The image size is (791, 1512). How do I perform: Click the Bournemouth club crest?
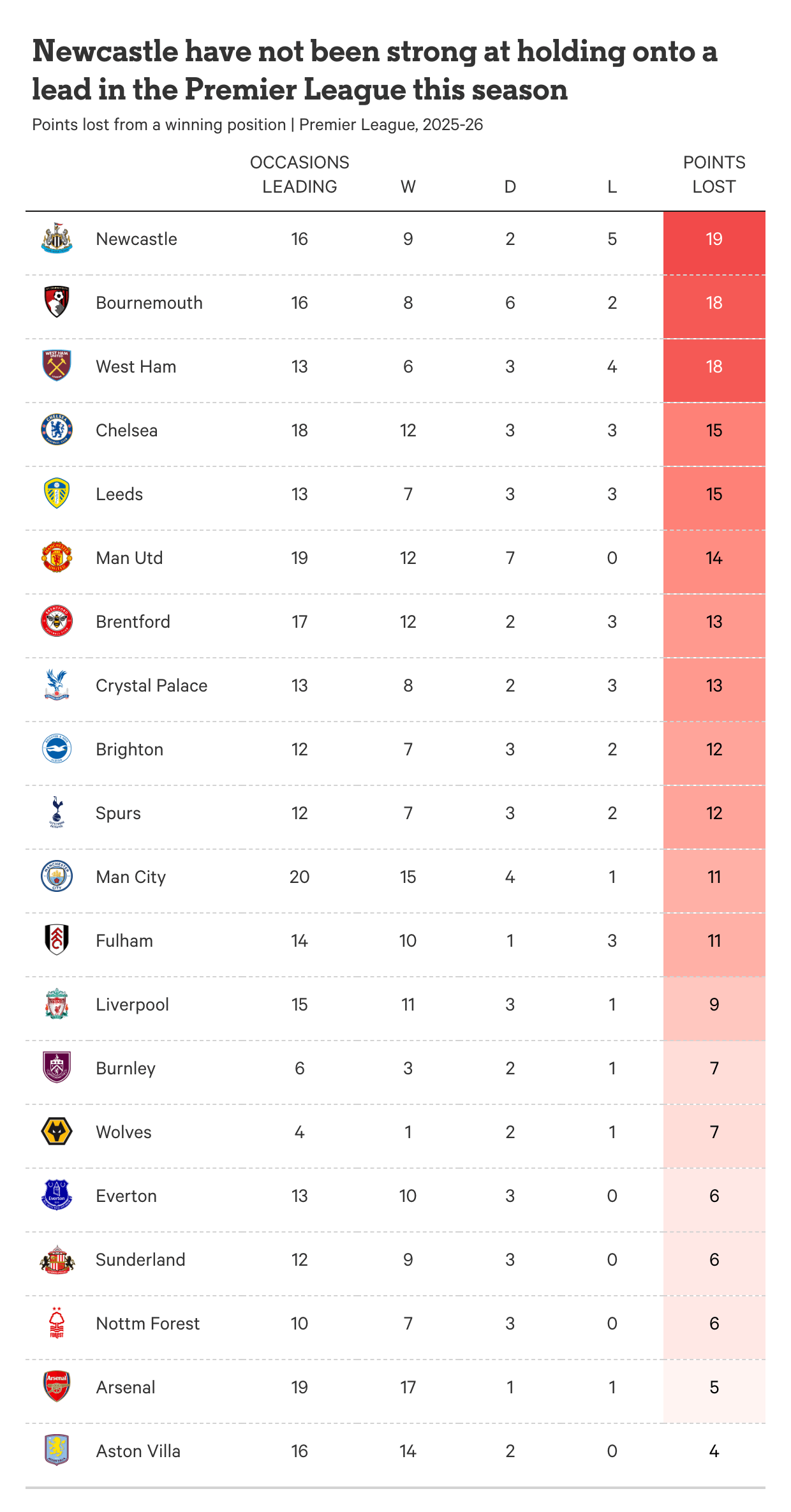pyautogui.click(x=57, y=302)
